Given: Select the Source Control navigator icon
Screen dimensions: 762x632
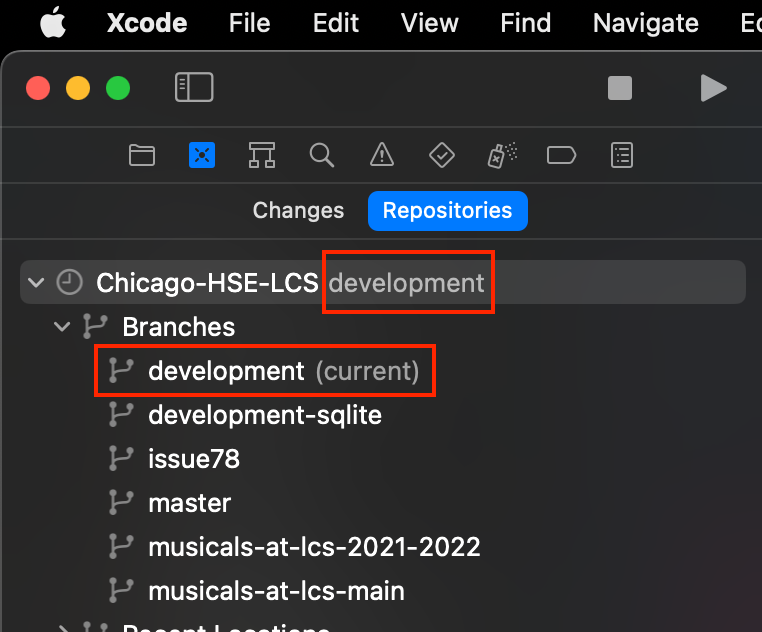Looking at the screenshot, I should 202,155.
